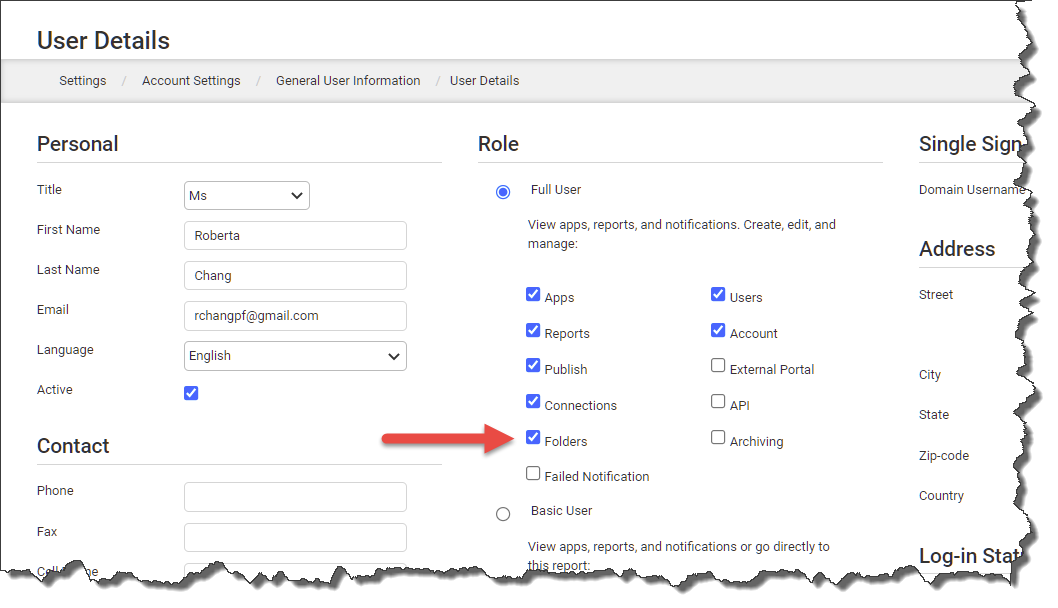Select the Full User radio button
The height and width of the screenshot is (608, 1058).
pyautogui.click(x=503, y=192)
